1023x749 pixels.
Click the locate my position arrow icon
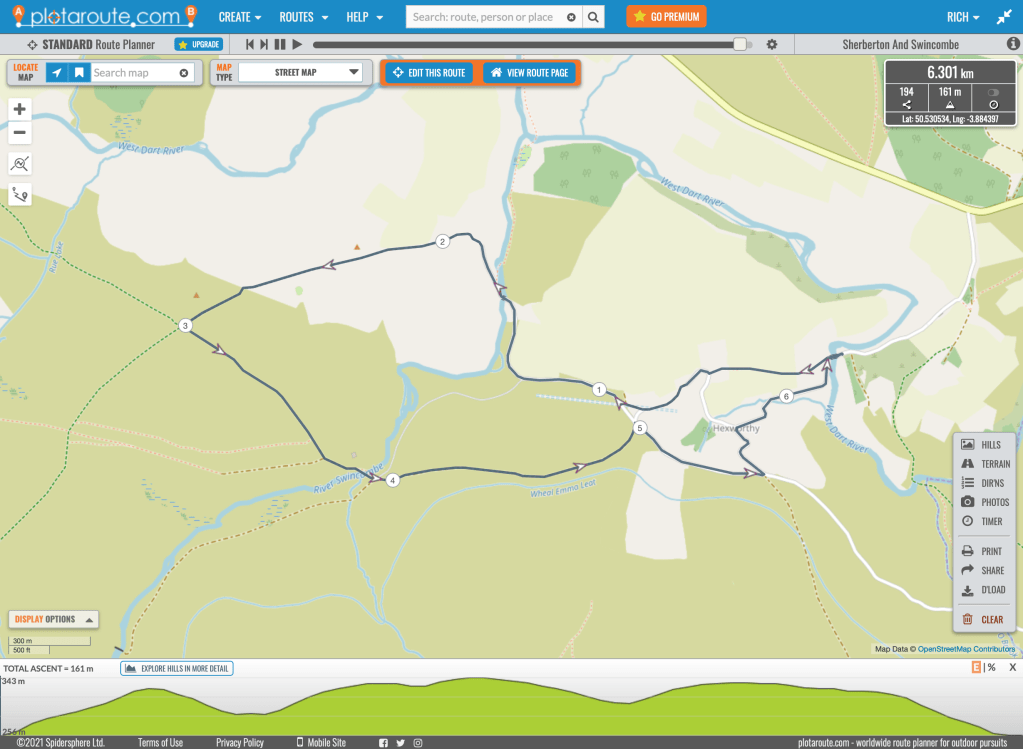tap(57, 73)
